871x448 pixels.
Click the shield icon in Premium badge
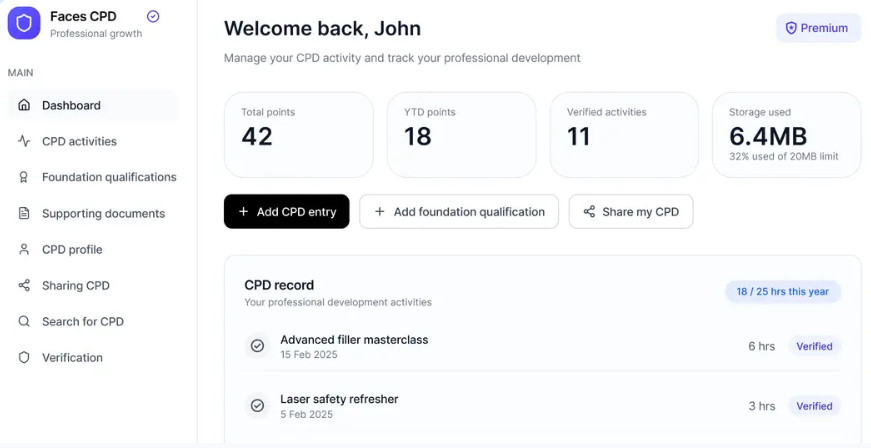[791, 28]
